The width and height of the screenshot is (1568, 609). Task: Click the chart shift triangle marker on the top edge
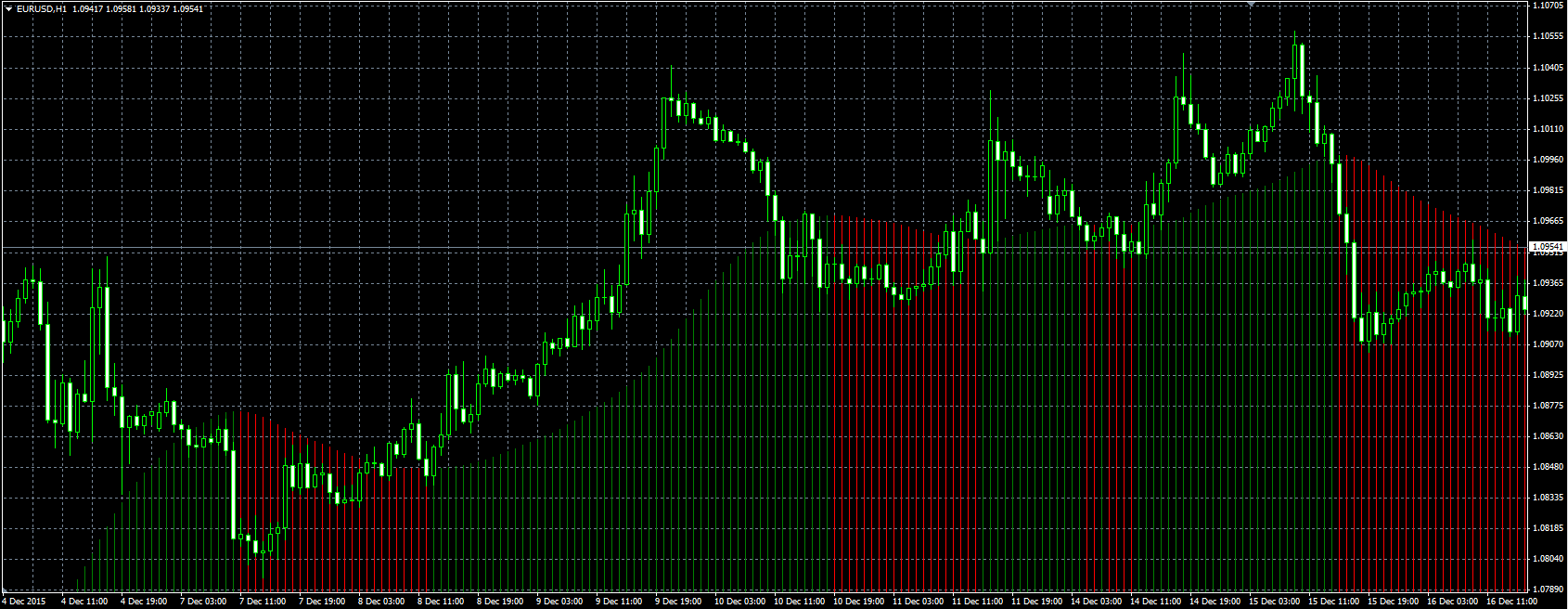coord(1251,4)
